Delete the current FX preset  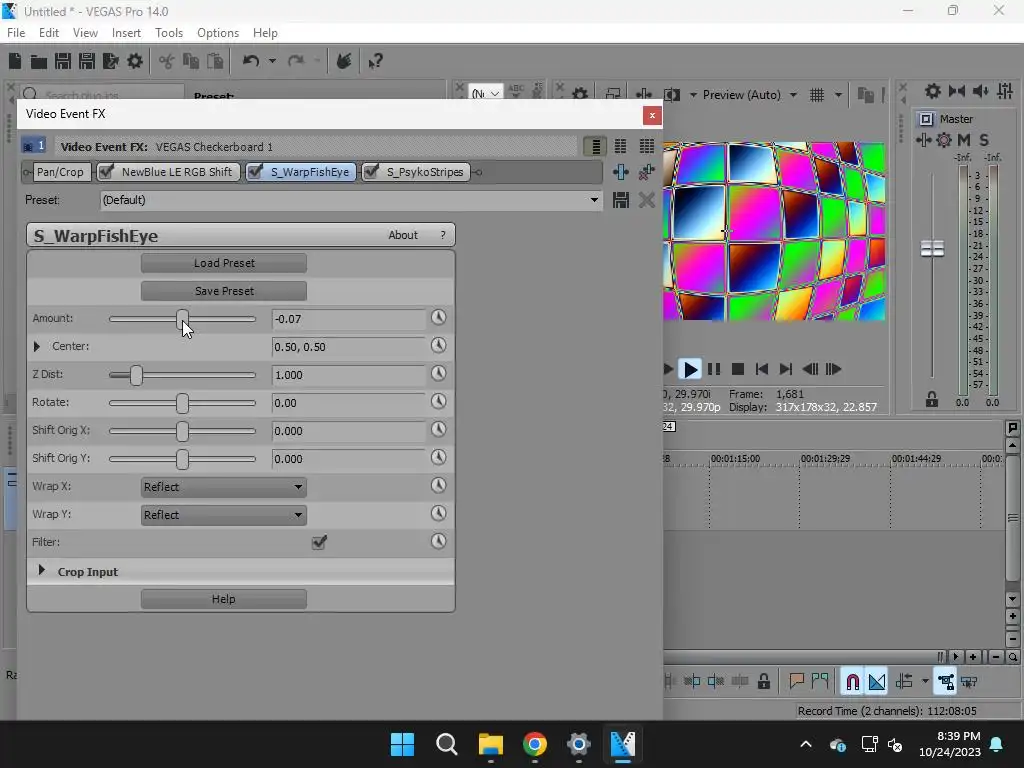647,200
